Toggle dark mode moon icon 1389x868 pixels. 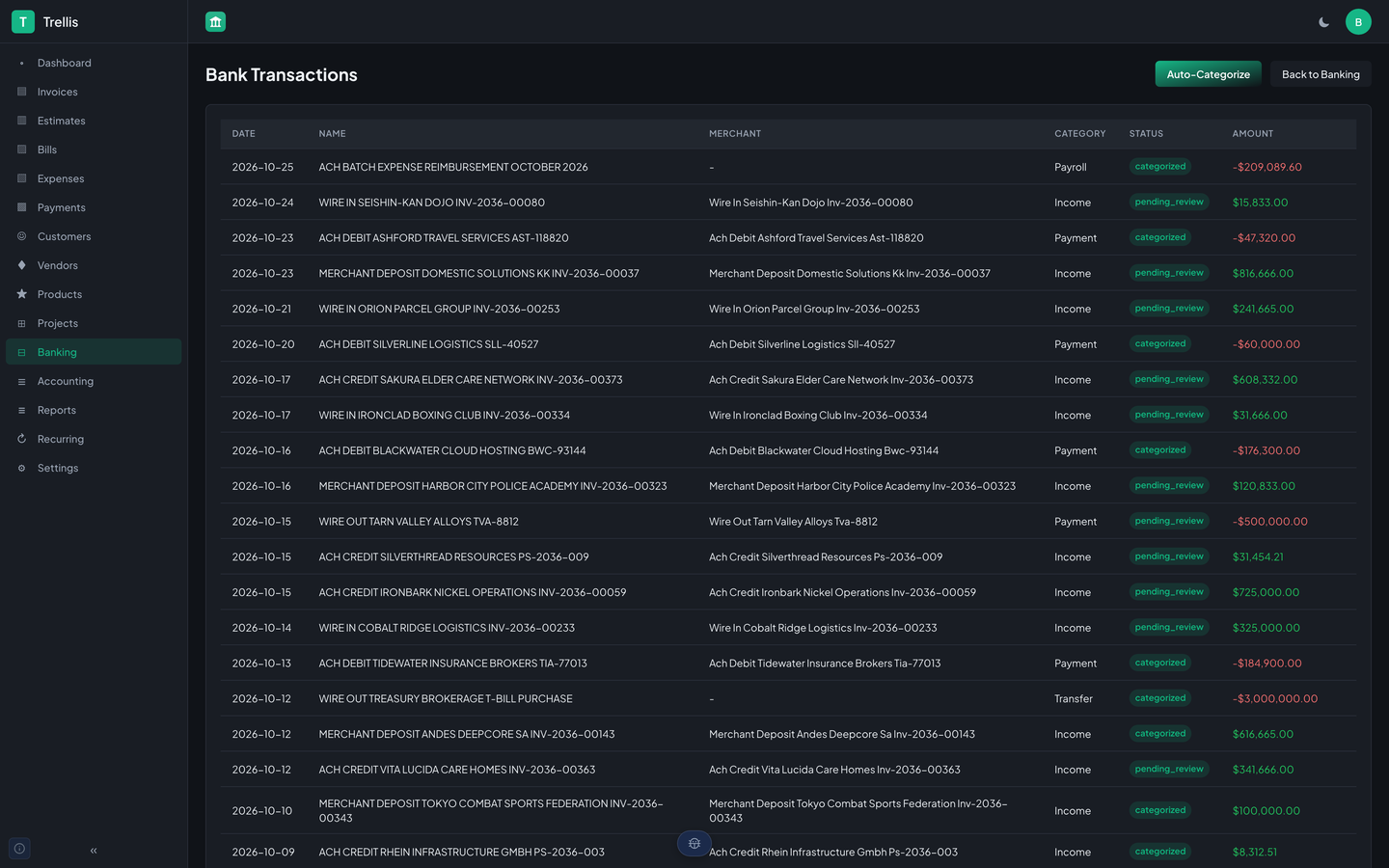click(1323, 22)
